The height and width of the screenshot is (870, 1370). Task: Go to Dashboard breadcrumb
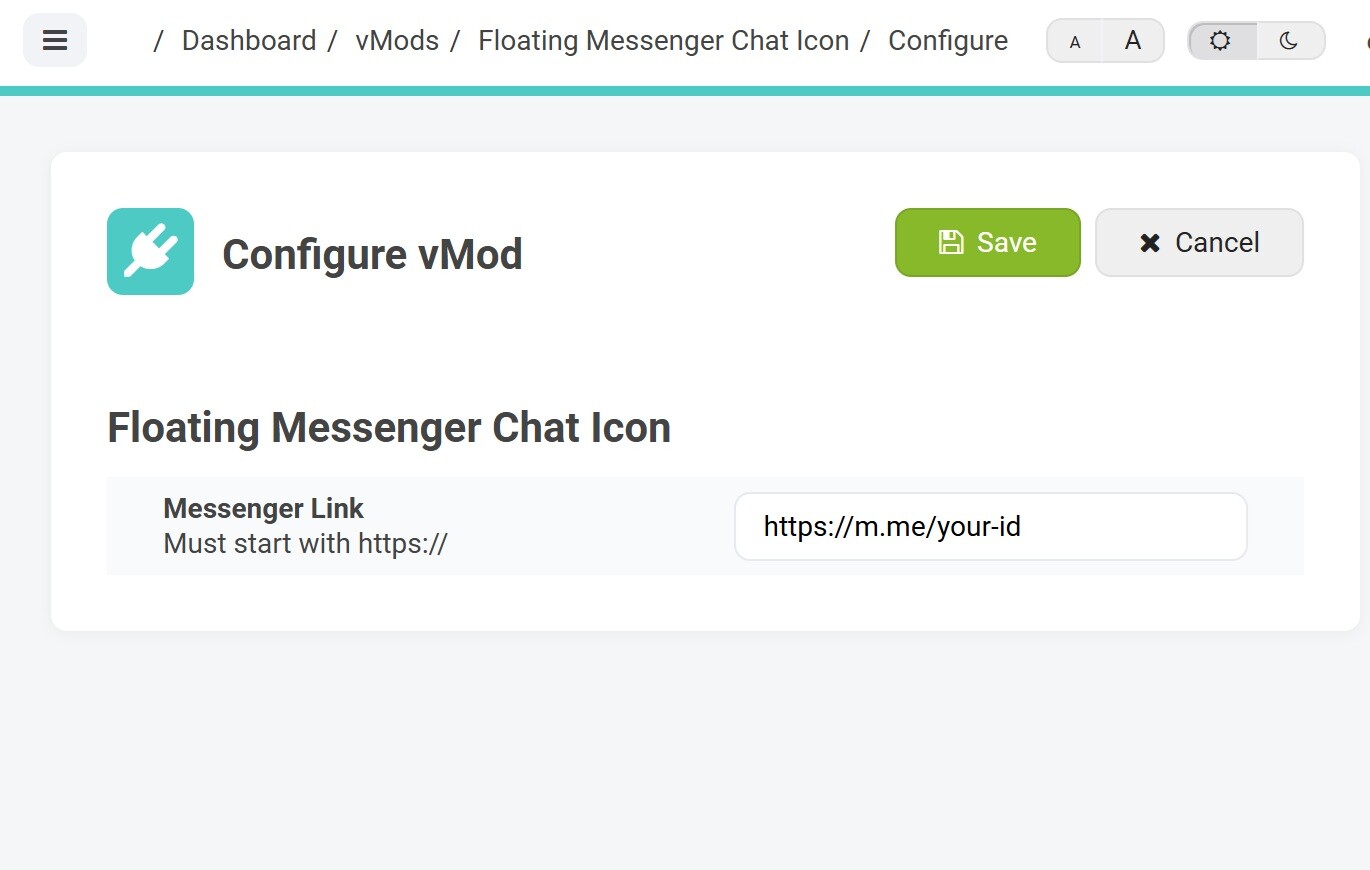[x=249, y=41]
